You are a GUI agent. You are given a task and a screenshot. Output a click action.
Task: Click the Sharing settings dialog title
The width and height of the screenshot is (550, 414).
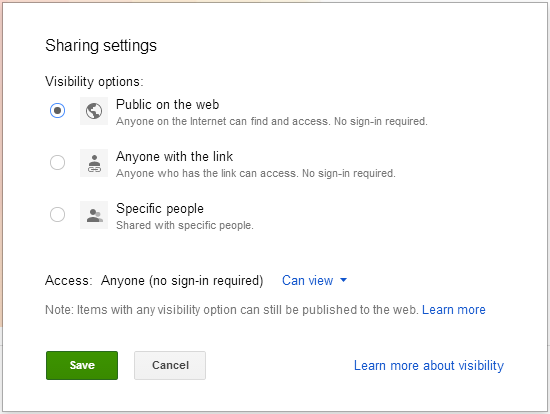tap(101, 46)
